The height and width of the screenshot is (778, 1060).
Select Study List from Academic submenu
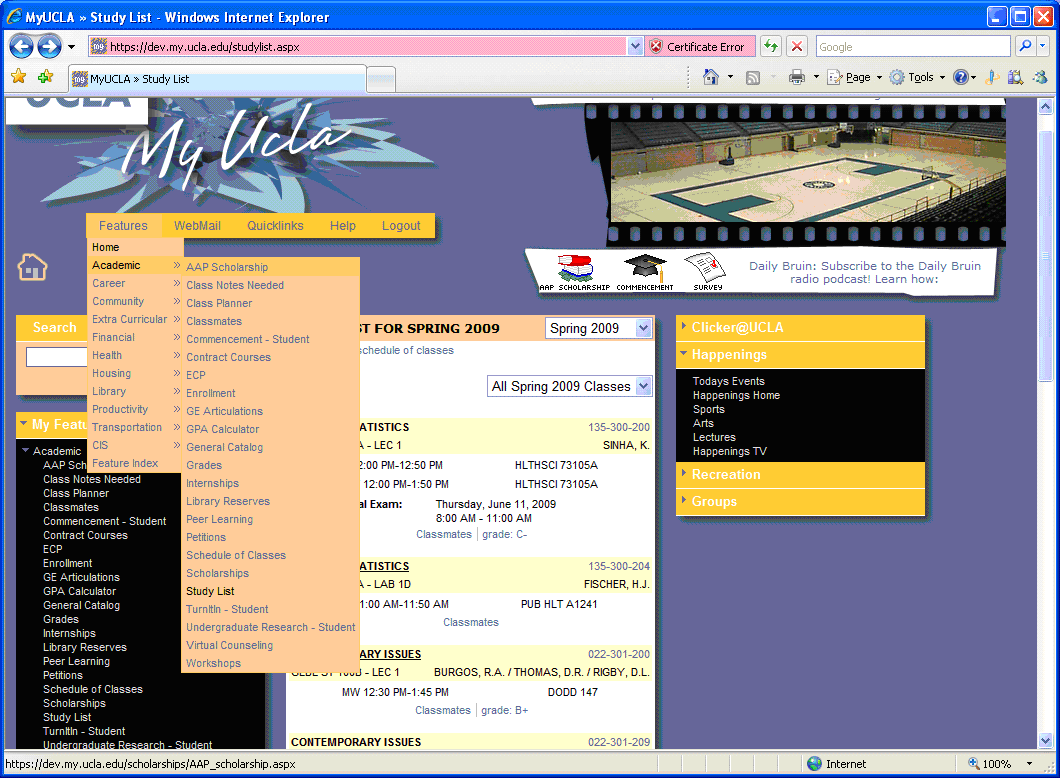tap(210, 591)
